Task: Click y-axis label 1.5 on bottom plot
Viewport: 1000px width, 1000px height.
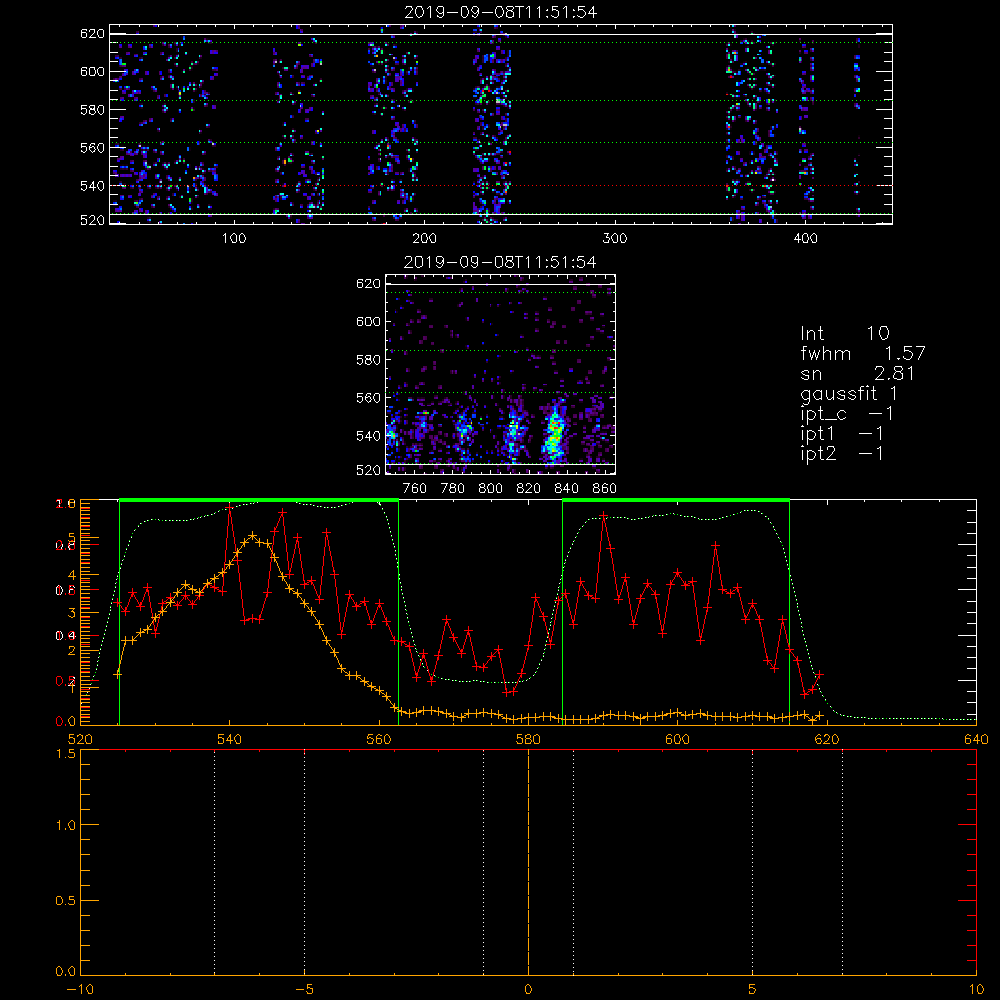Action: (66, 754)
